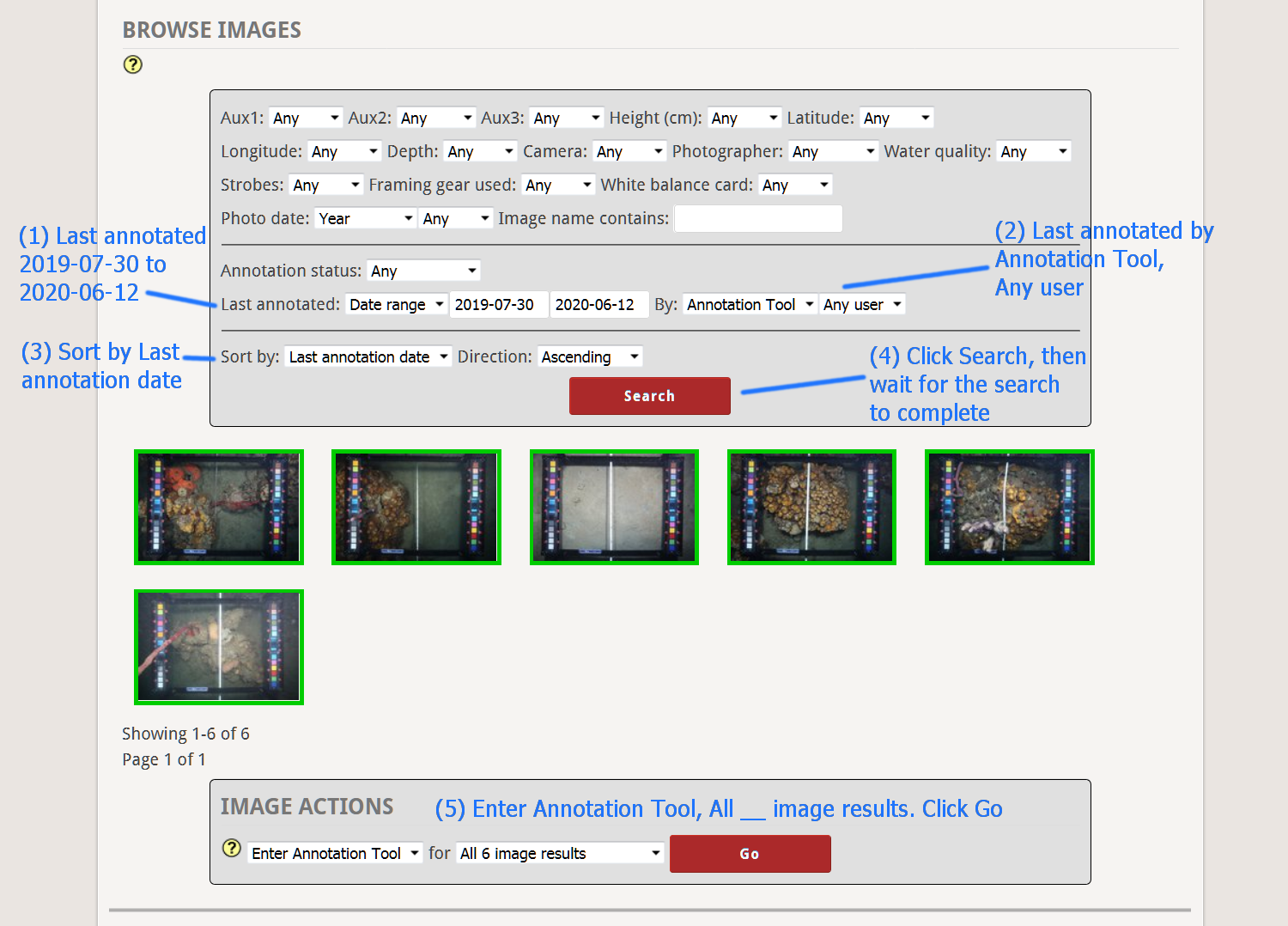Open the Enter Annotation Tool action dropdown

click(x=334, y=852)
